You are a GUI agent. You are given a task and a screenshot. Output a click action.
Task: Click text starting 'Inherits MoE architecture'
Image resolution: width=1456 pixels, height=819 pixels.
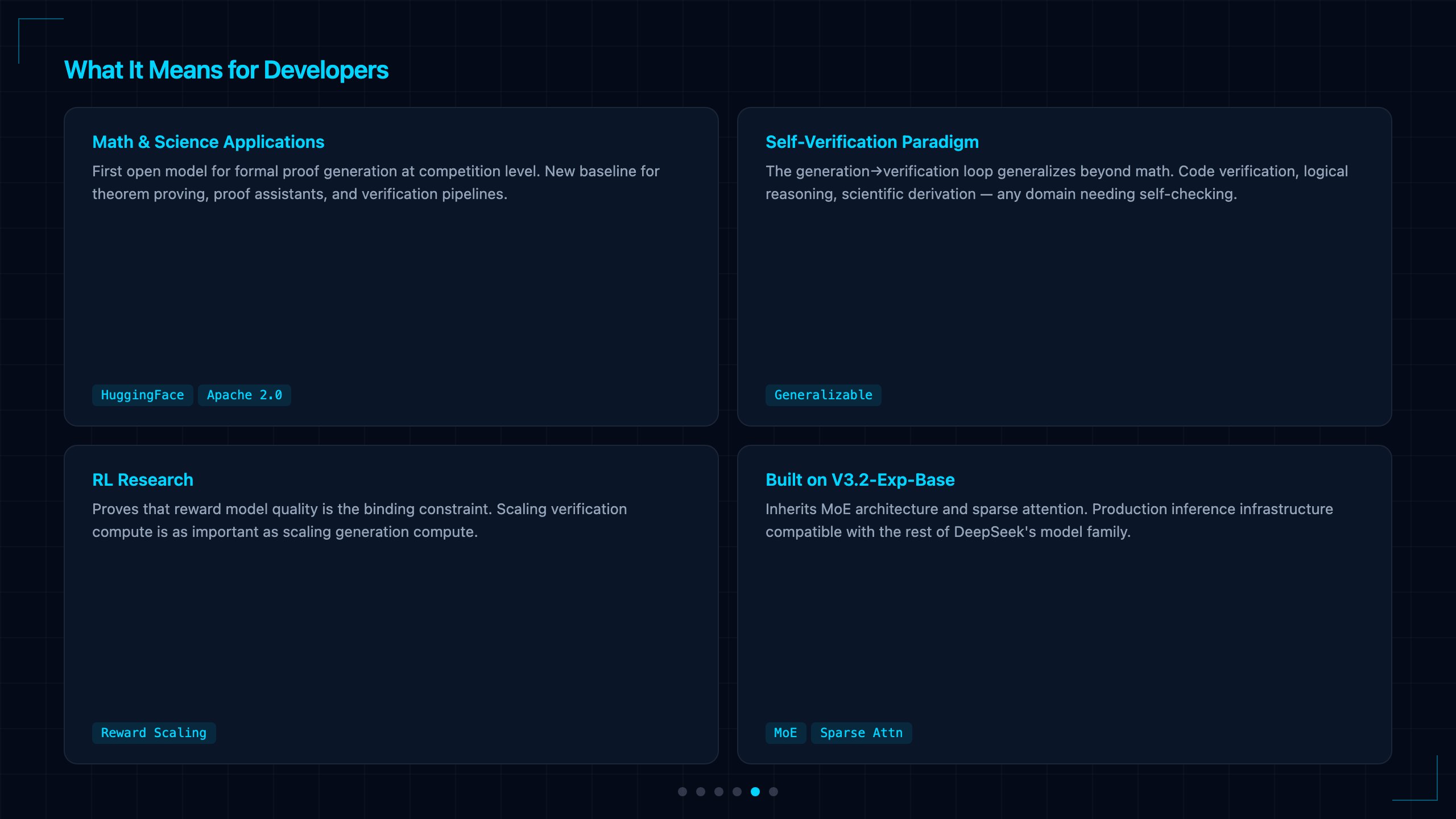pos(1049,520)
